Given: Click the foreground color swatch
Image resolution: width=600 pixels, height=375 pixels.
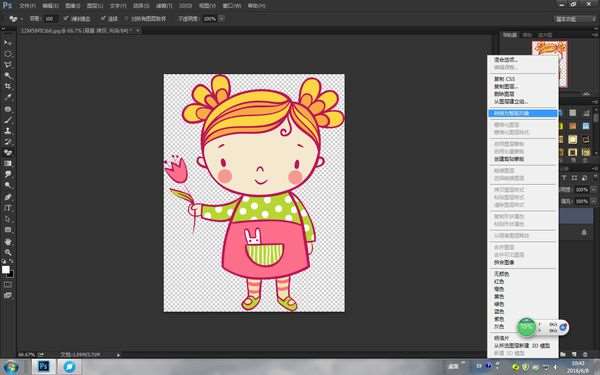Looking at the screenshot, I should tap(5, 269).
